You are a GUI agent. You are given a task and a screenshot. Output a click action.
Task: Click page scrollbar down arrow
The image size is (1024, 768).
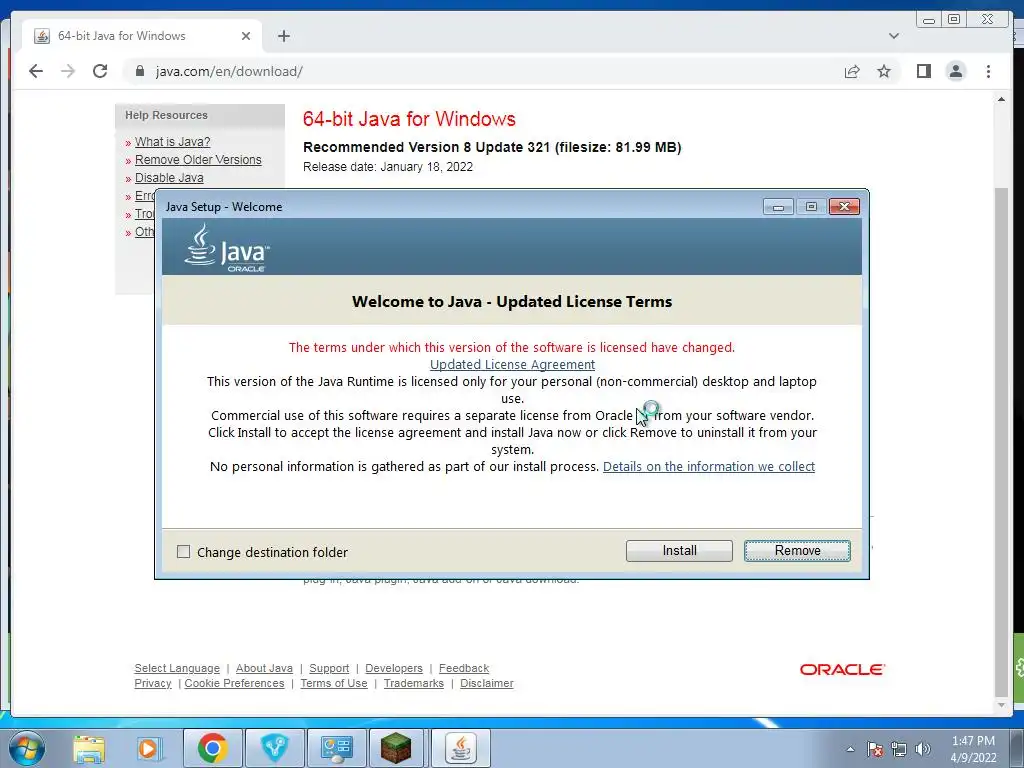(x=1001, y=705)
